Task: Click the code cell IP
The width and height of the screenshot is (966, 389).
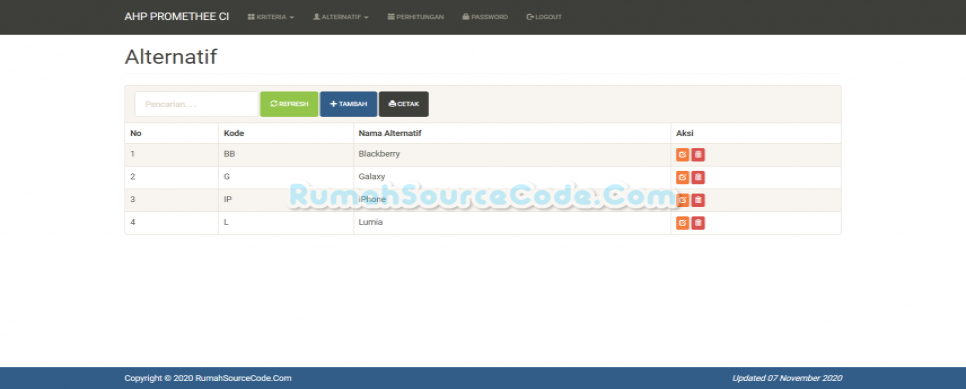Action: point(286,200)
